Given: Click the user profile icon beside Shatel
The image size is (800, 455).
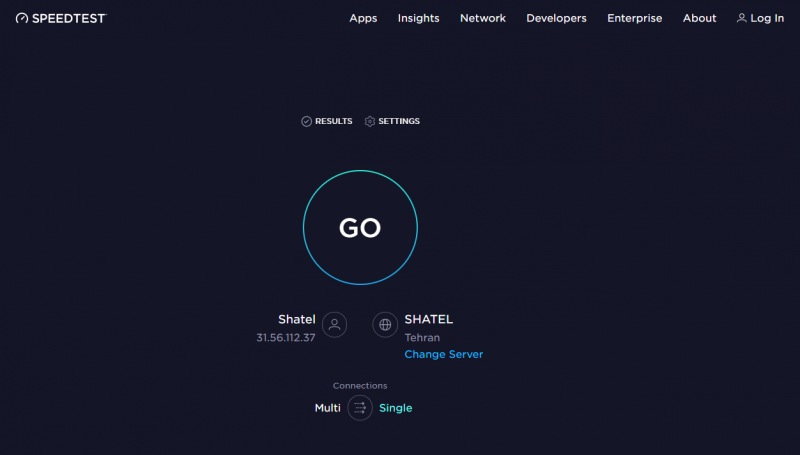Looking at the screenshot, I should 335,324.
